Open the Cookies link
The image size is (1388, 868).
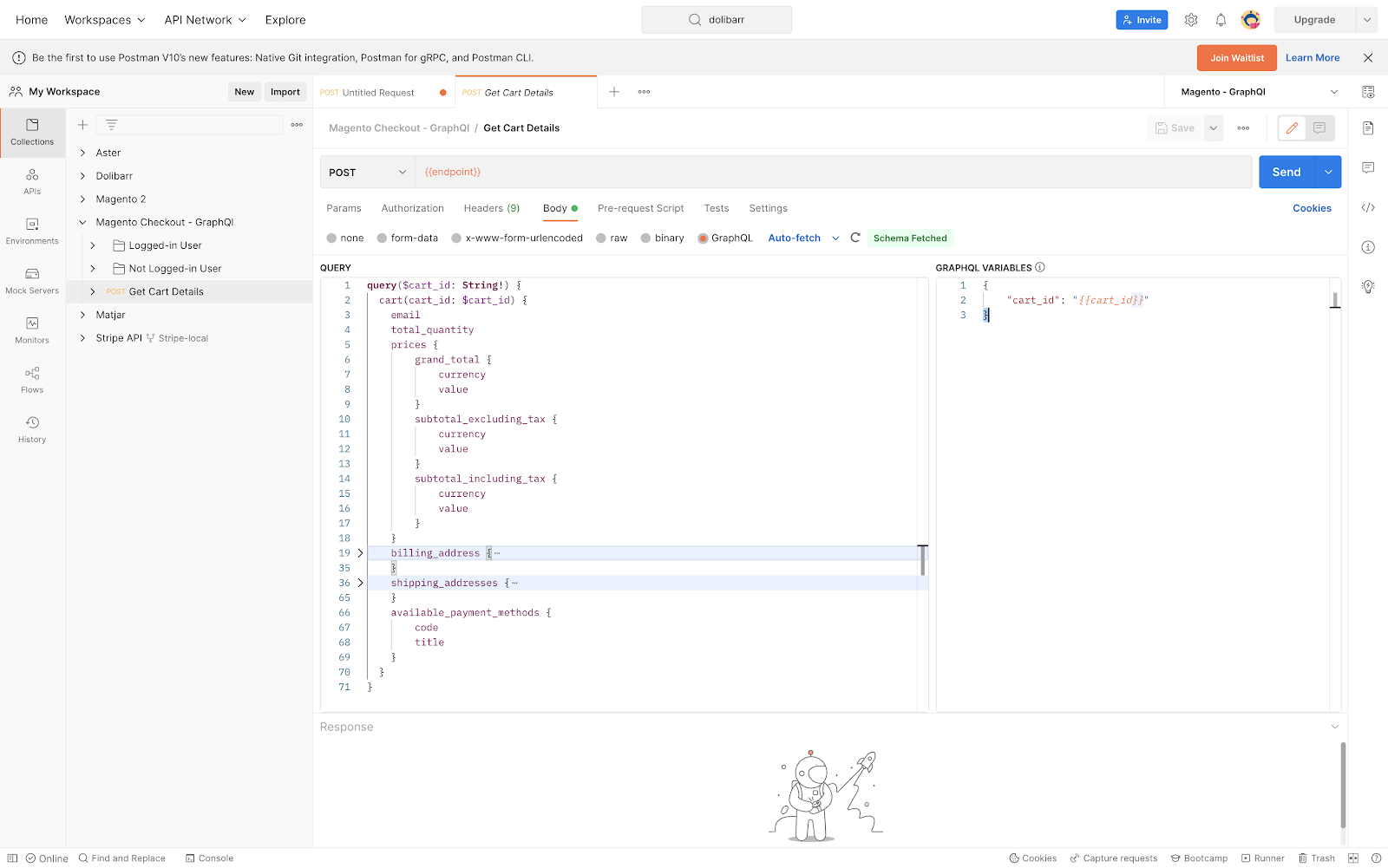click(1312, 208)
